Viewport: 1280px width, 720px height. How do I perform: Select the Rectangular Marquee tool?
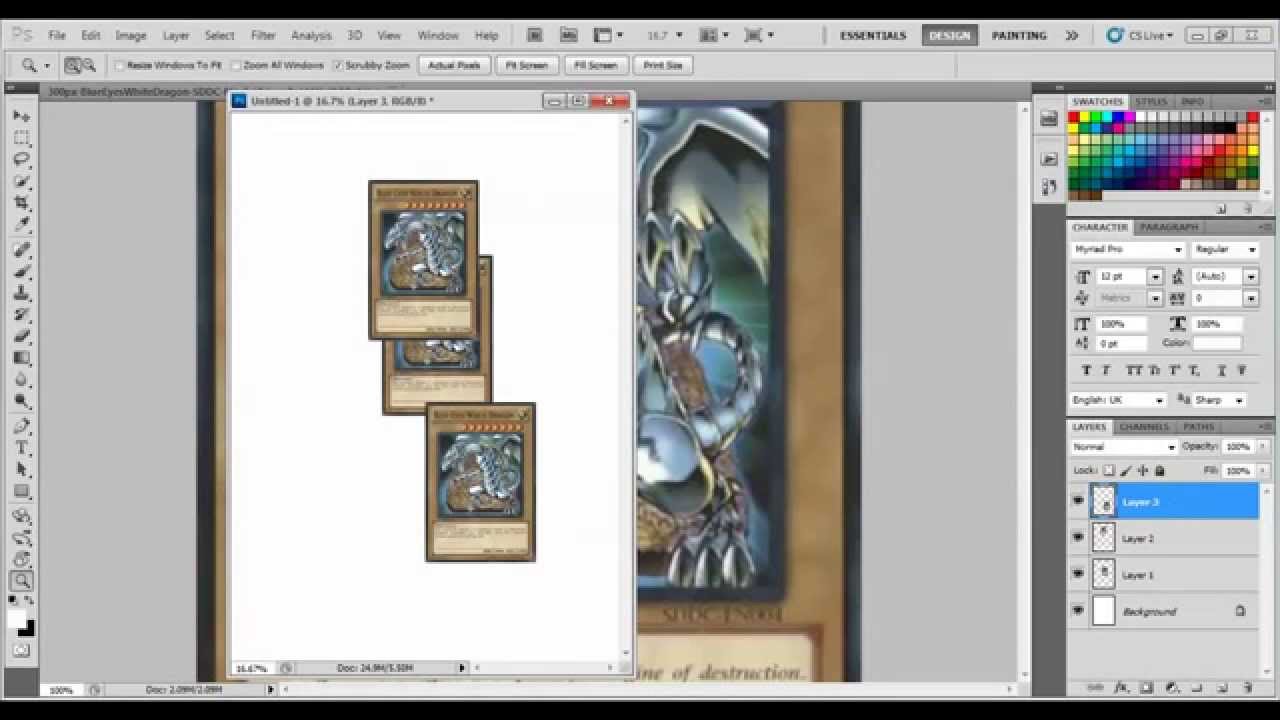(x=21, y=138)
